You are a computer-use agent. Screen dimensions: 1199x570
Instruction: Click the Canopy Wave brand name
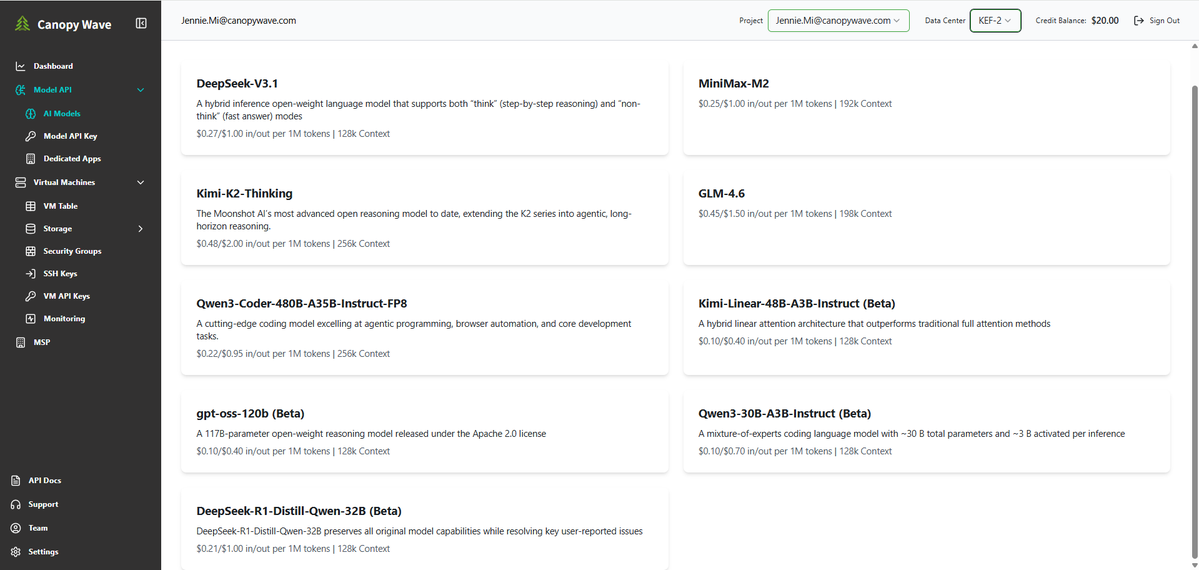(74, 24)
